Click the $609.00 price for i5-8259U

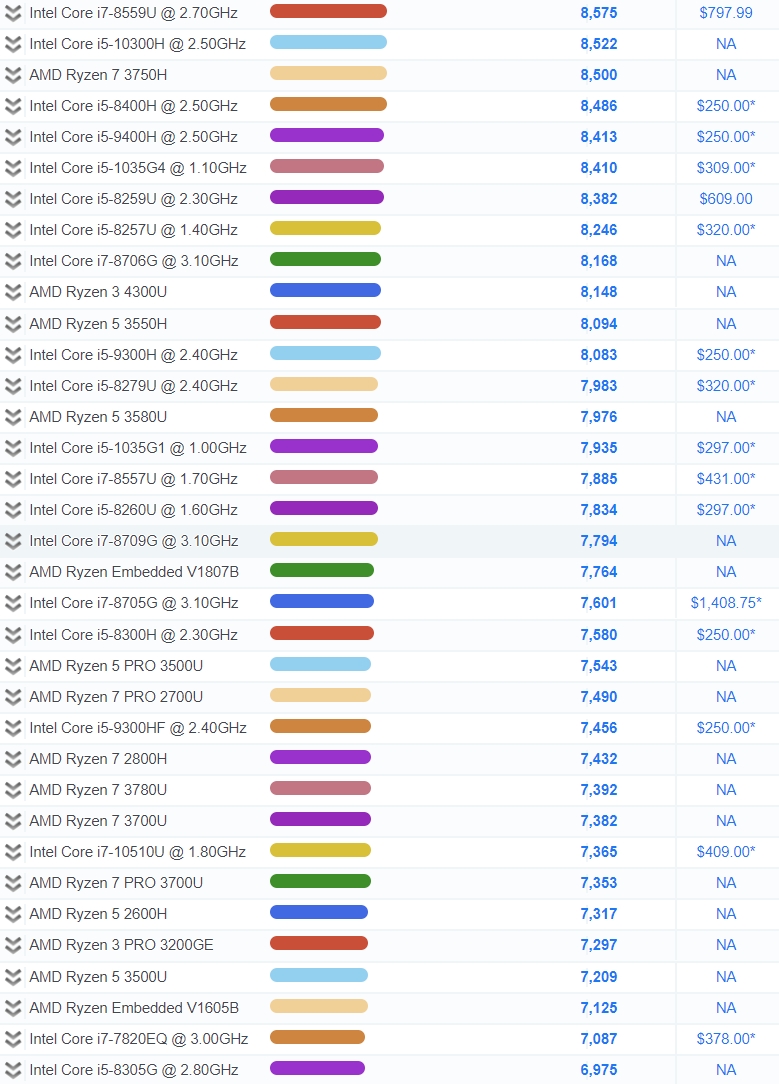click(726, 199)
